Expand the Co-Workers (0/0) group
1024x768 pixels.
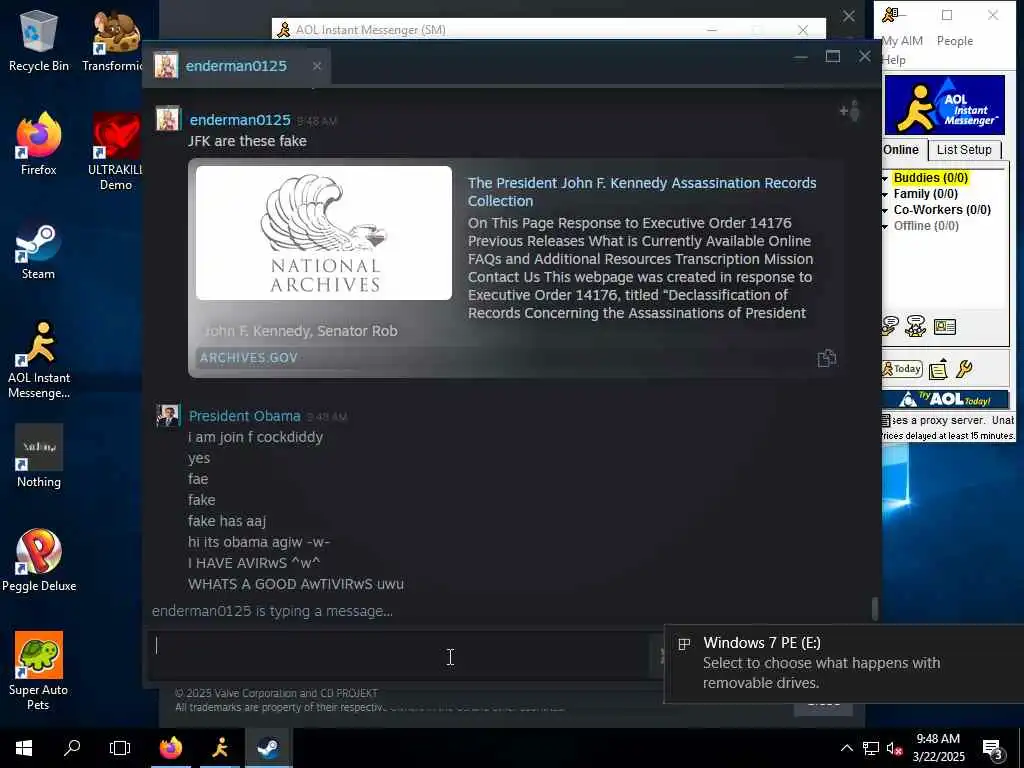(x=885, y=211)
